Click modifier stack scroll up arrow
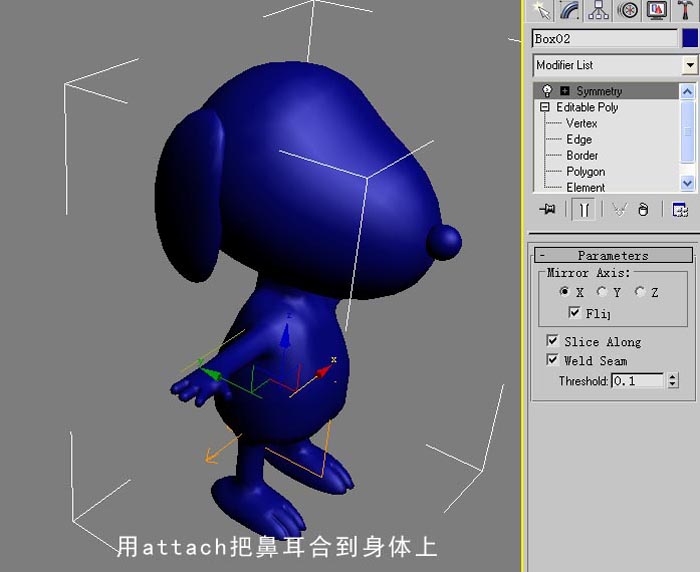Viewport: 700px width, 572px height. tap(688, 92)
